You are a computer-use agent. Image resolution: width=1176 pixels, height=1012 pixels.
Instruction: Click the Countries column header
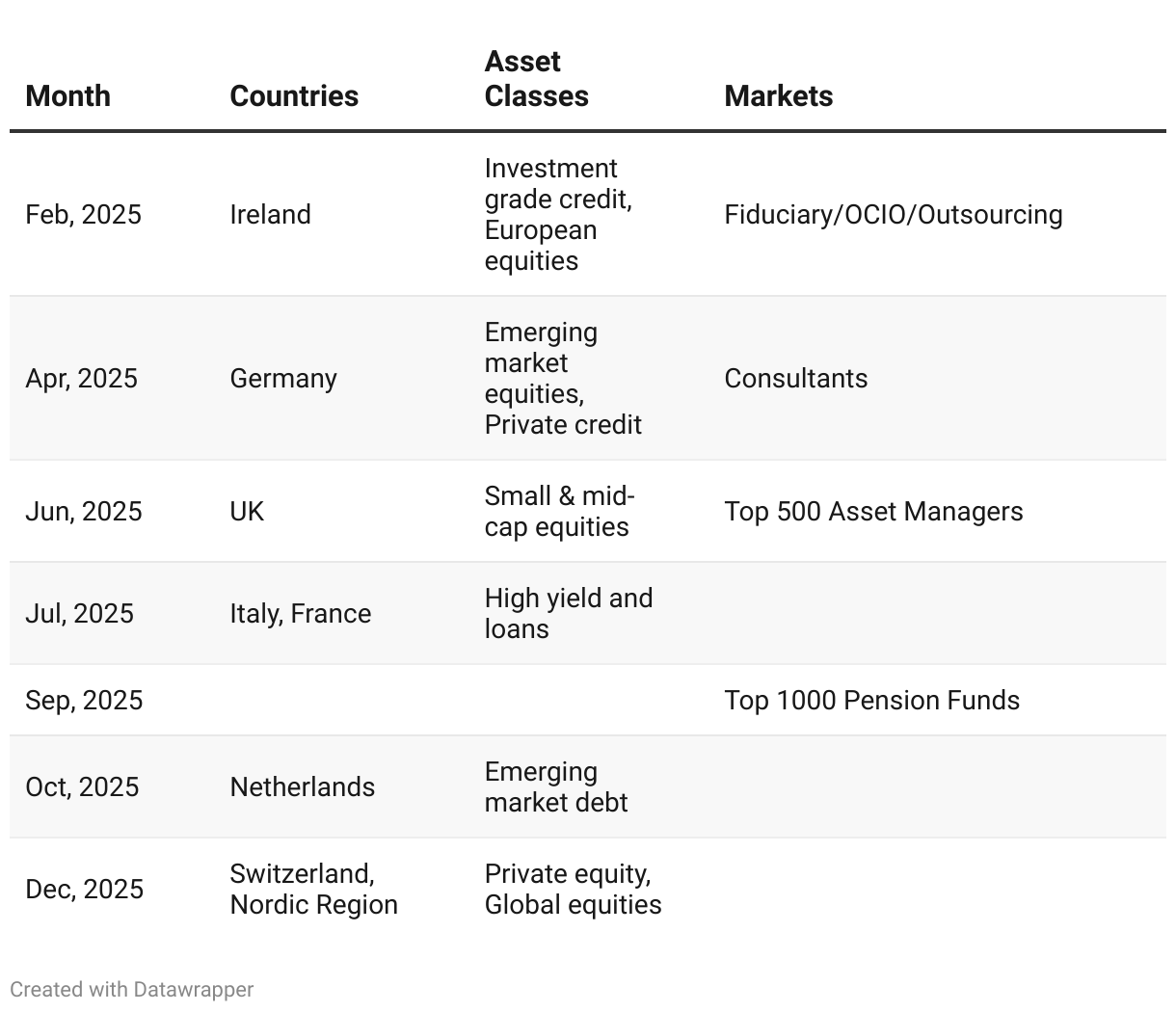[x=294, y=96]
